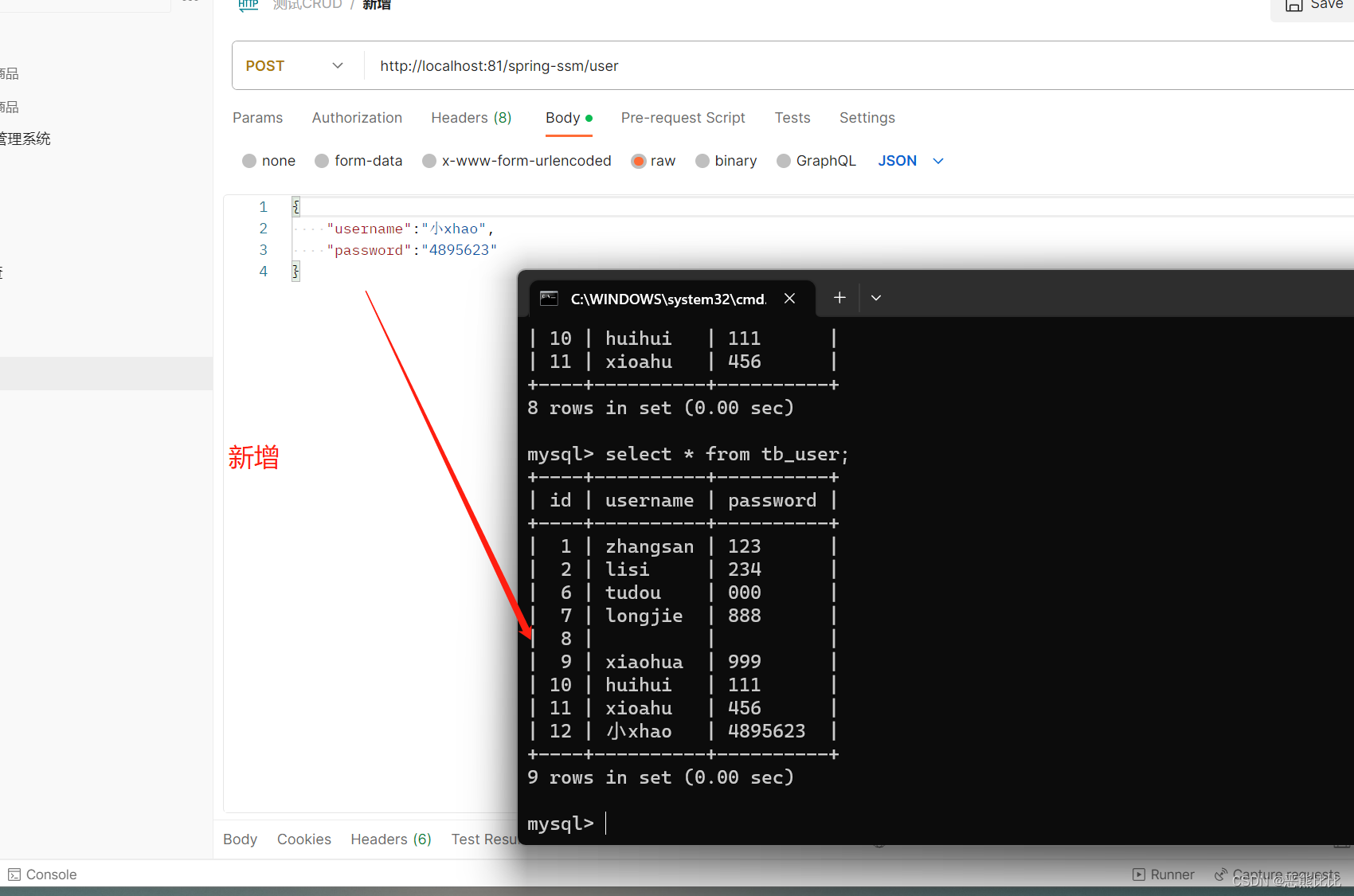Switch to the Params tab
This screenshot has height=896, width=1354.
[257, 118]
